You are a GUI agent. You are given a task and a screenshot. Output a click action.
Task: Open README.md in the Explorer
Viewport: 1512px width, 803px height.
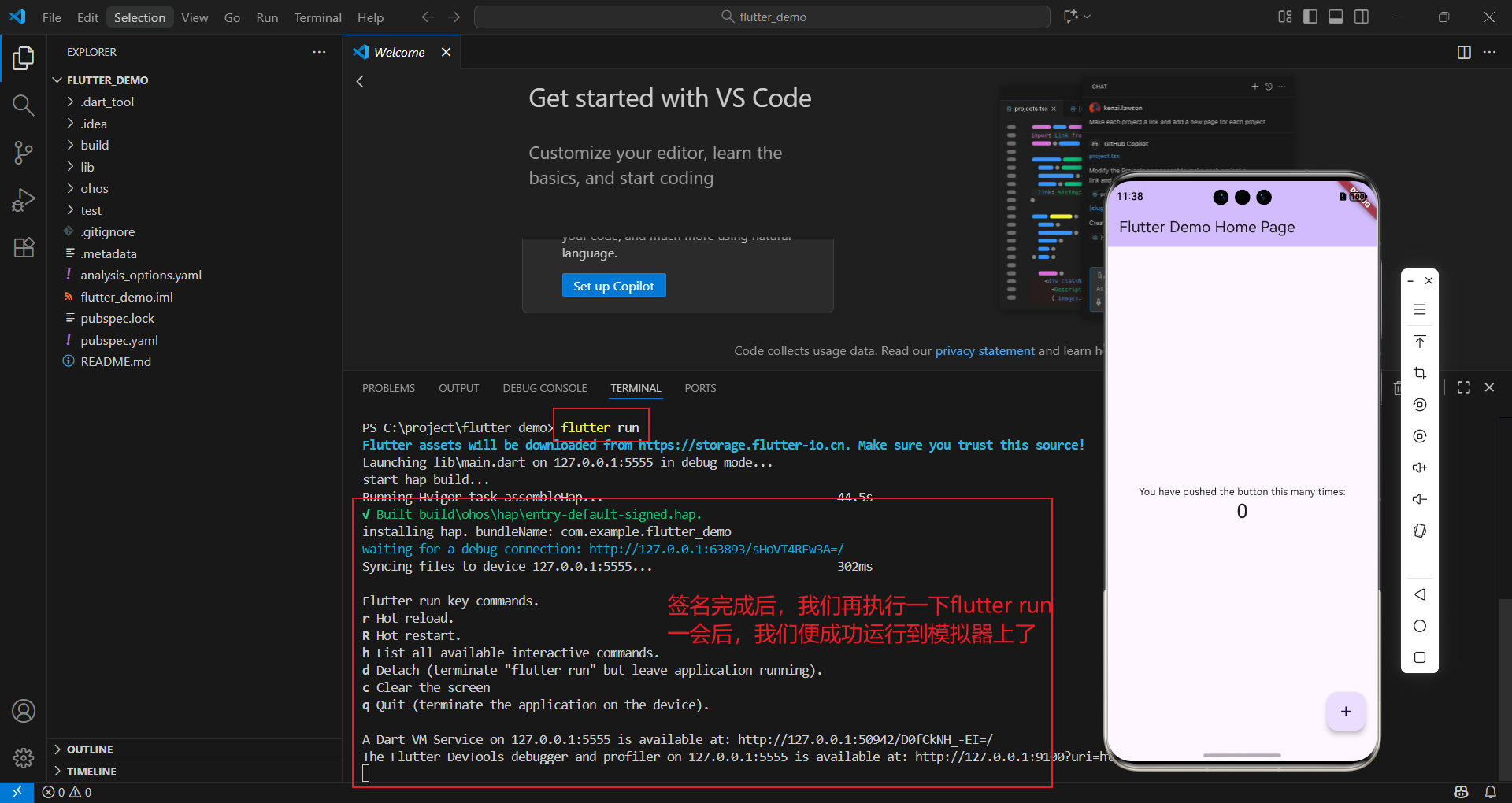click(195, 361)
